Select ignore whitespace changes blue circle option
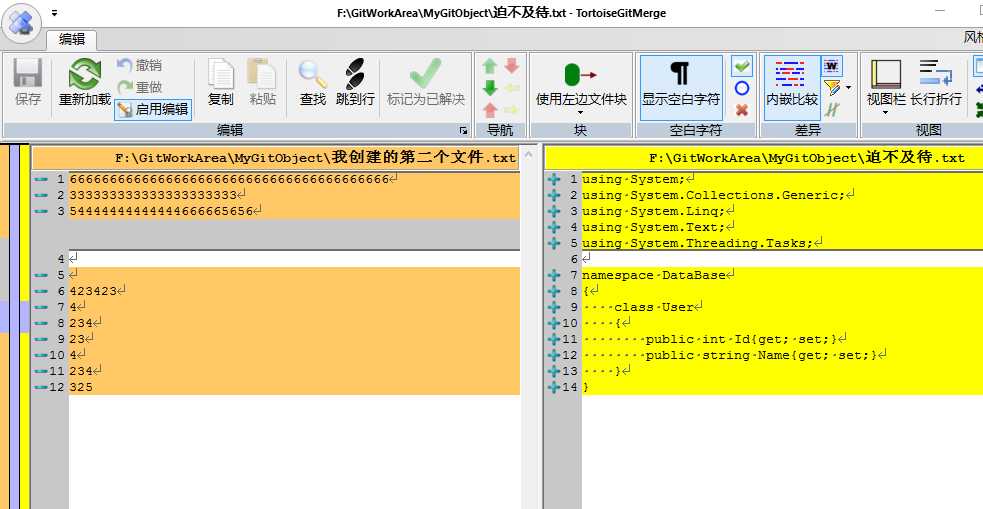Screen dimensions: 983x509 (x=742, y=88)
